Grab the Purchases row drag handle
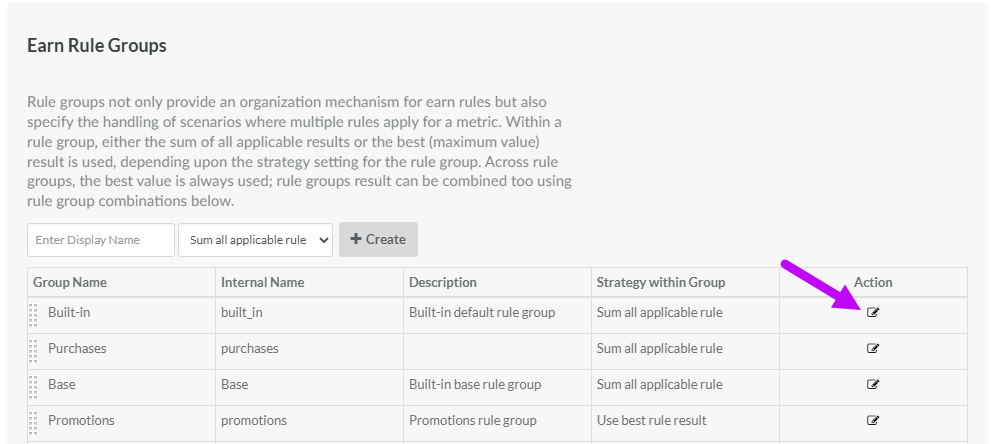The width and height of the screenshot is (1001, 444). [x=33, y=349]
